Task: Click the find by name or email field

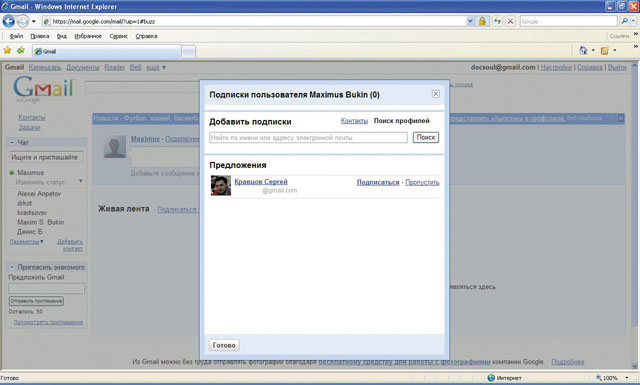Action: [308, 138]
